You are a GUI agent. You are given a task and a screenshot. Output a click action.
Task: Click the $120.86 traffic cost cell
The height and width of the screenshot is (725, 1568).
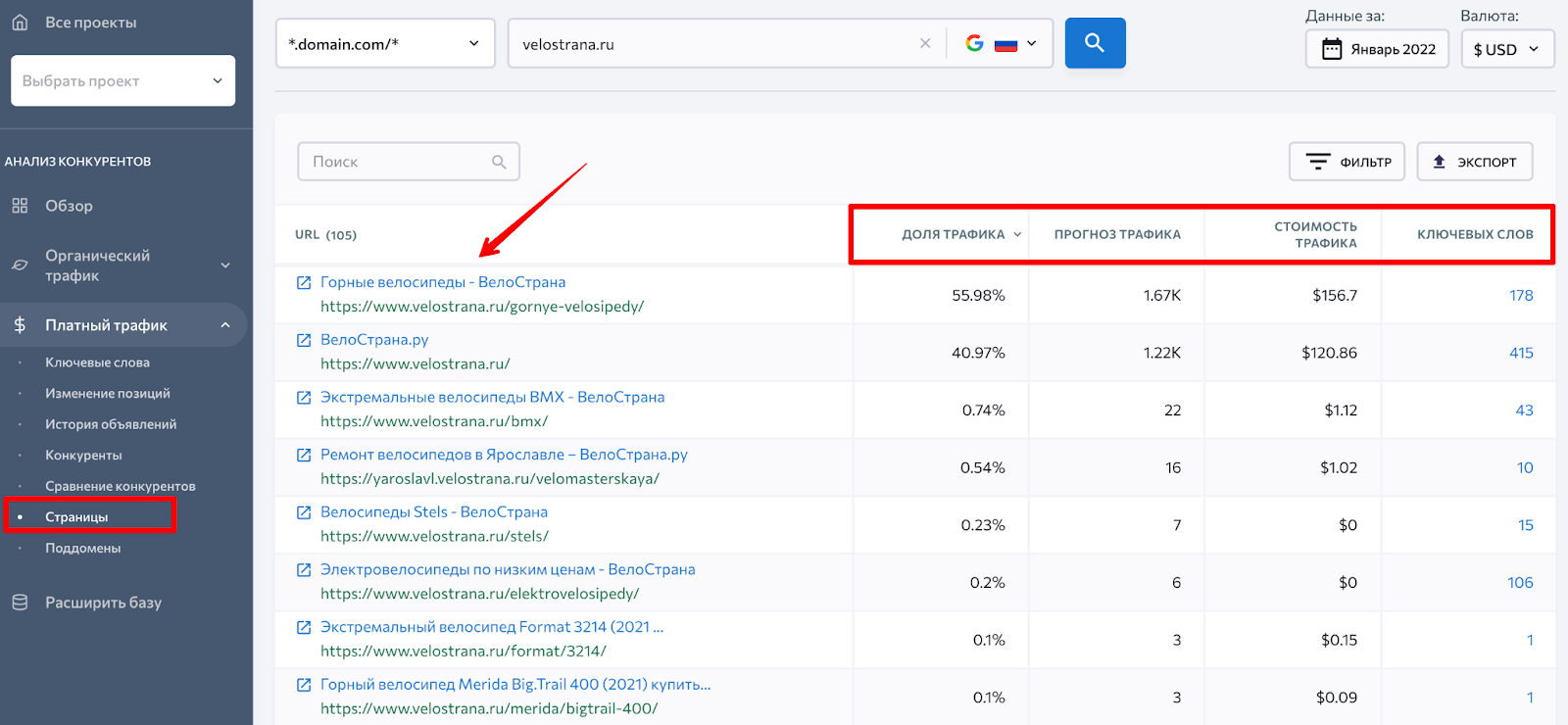coord(1329,353)
